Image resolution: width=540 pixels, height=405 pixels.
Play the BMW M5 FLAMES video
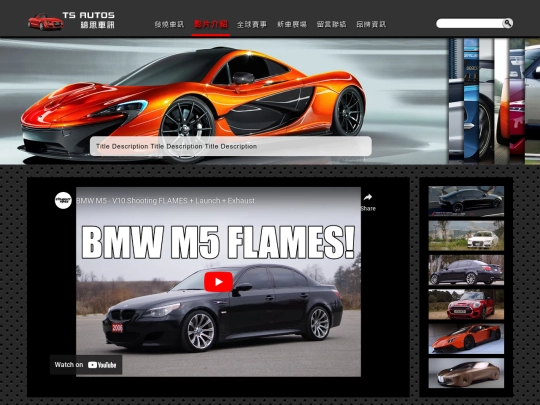coord(218,282)
